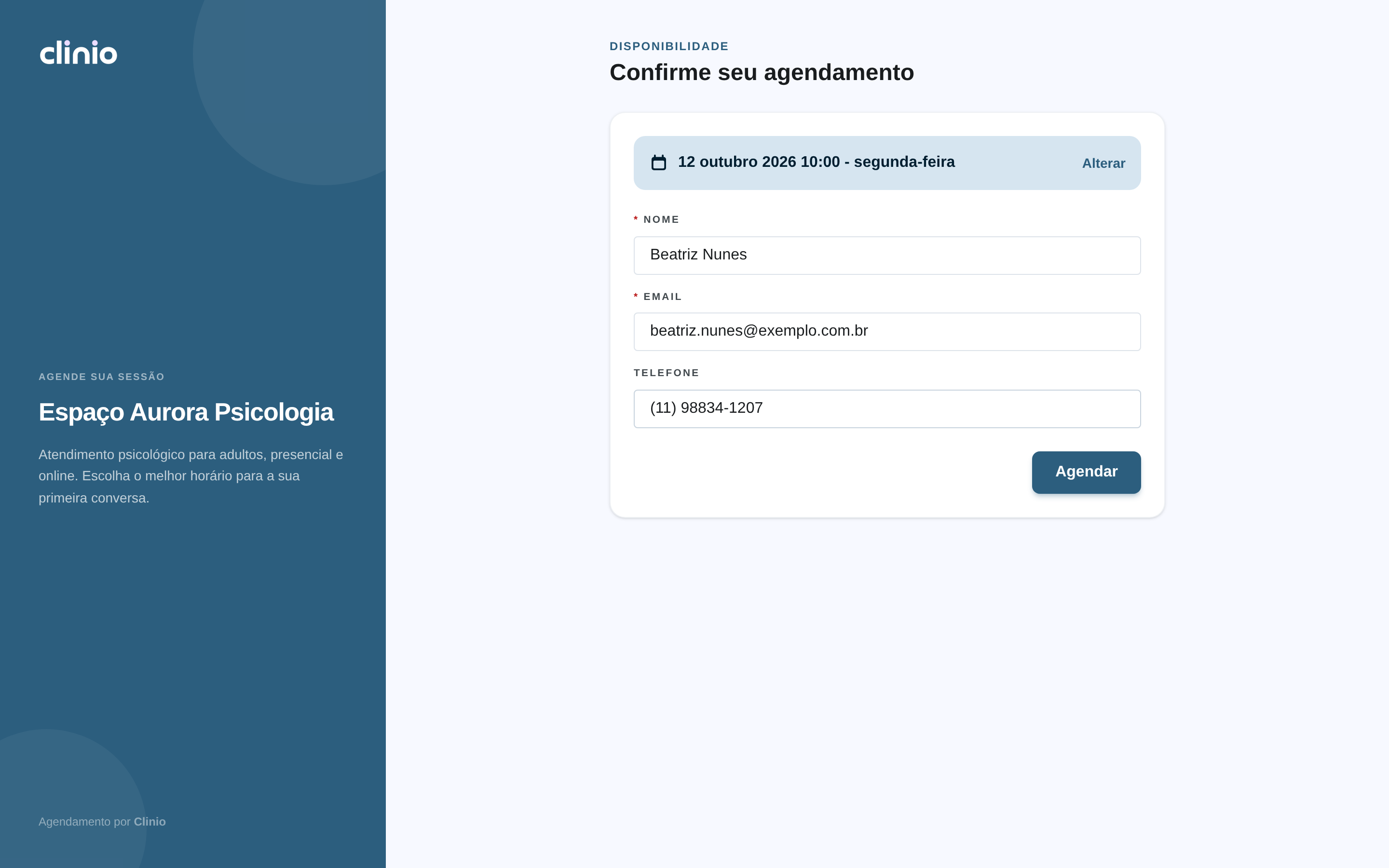Select the date text 12 outubro 2026 10:00
Image resolution: width=1389 pixels, height=868 pixels.
(x=759, y=162)
